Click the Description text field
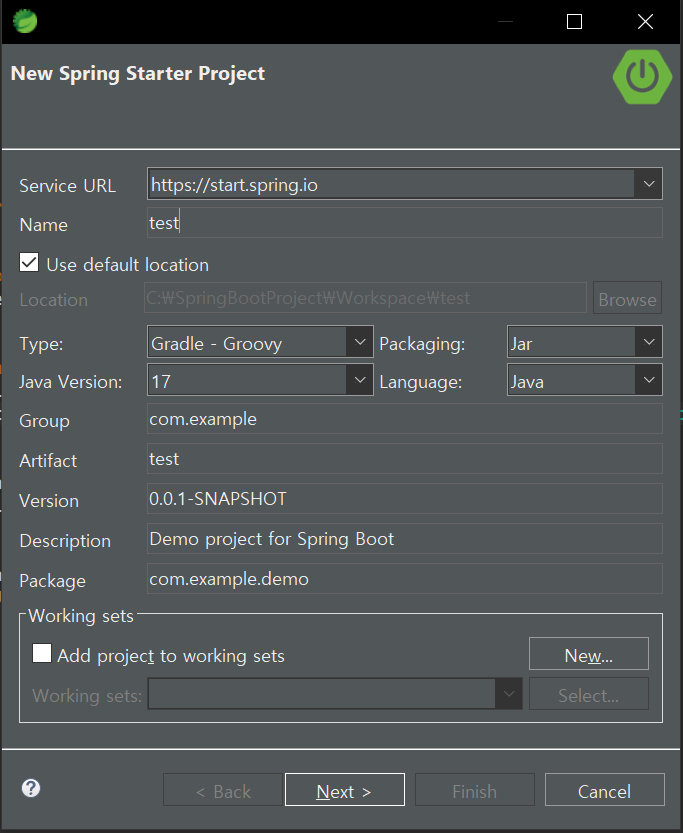The height and width of the screenshot is (833, 683). pyautogui.click(x=404, y=539)
